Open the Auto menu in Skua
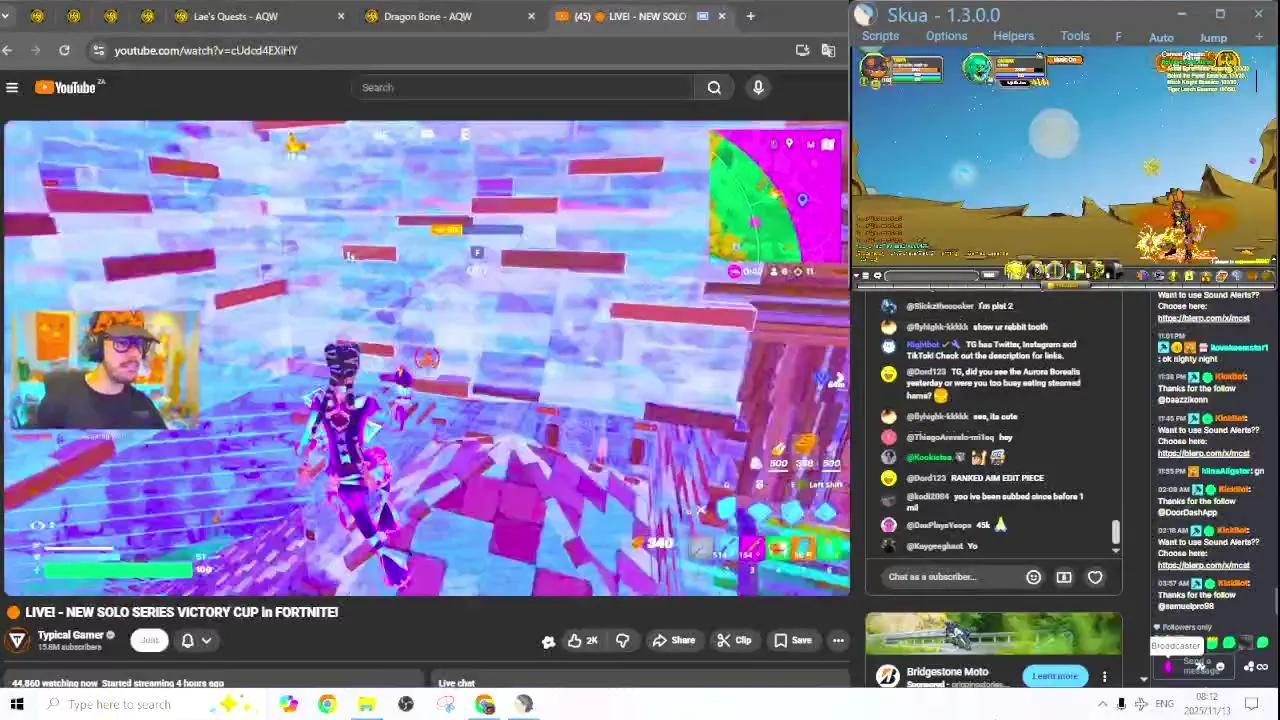This screenshot has height=720, width=1280. (1161, 38)
